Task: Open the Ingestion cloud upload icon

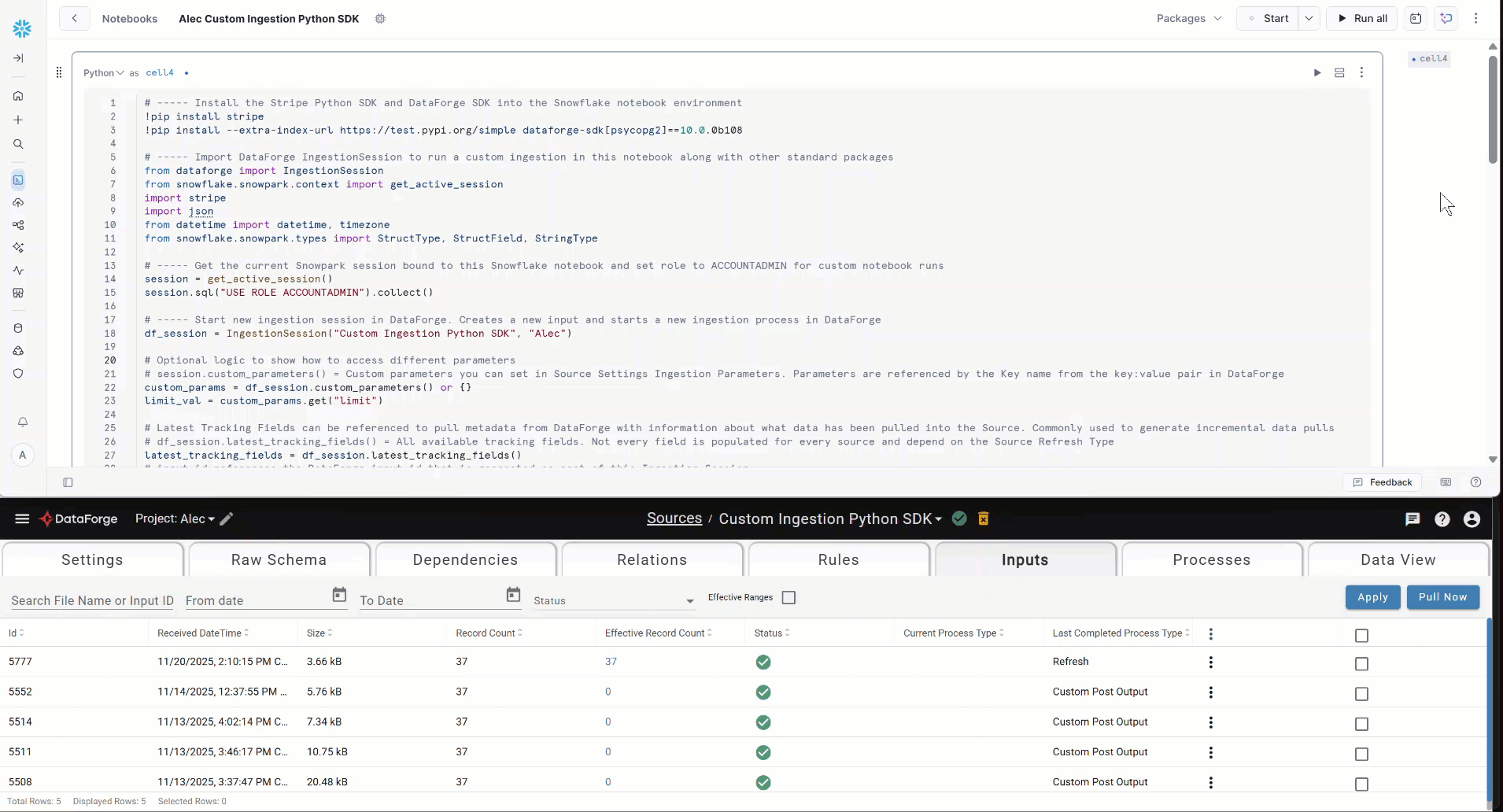Action: point(18,203)
